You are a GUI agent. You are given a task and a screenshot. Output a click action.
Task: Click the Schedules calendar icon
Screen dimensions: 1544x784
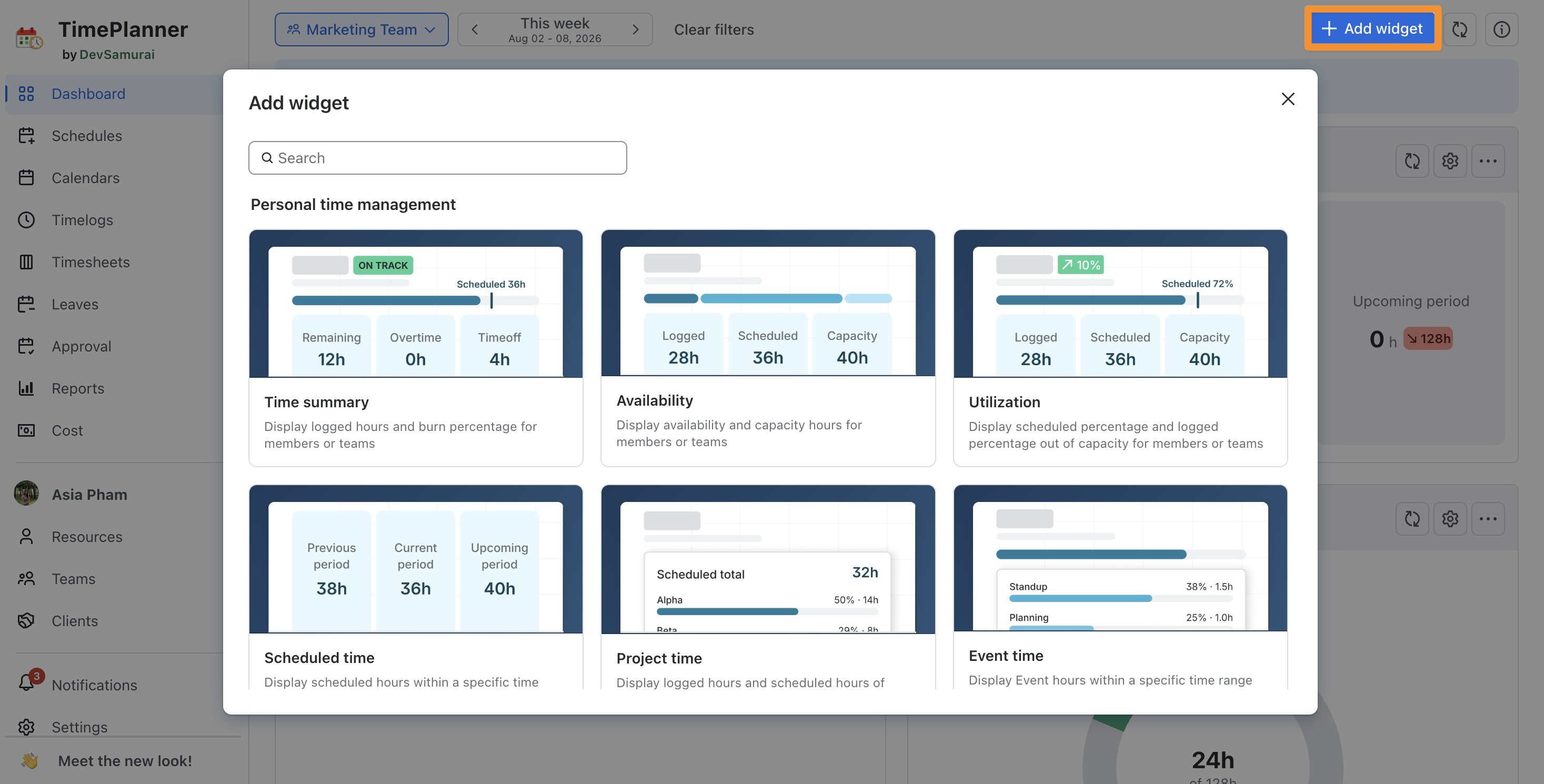(x=26, y=135)
